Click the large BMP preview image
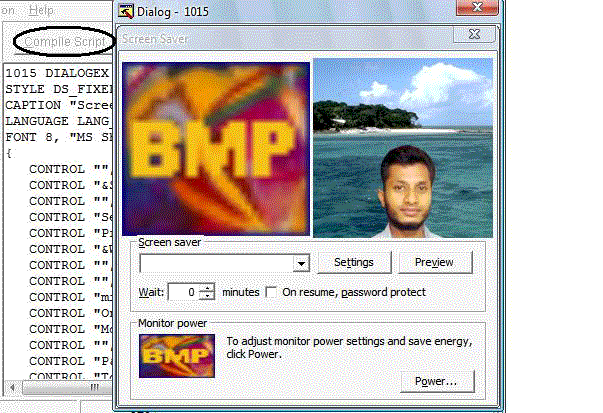 [x=216, y=149]
